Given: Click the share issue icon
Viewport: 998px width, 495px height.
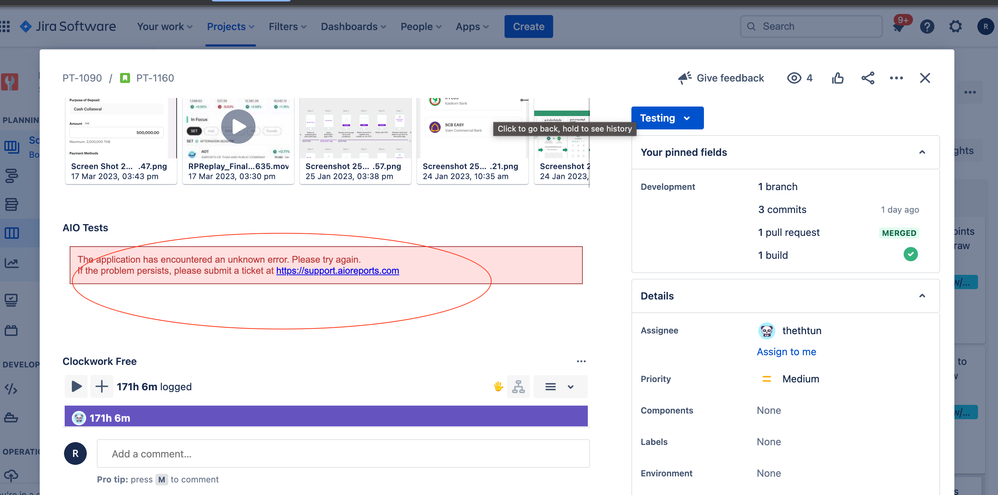Looking at the screenshot, I should (x=868, y=78).
